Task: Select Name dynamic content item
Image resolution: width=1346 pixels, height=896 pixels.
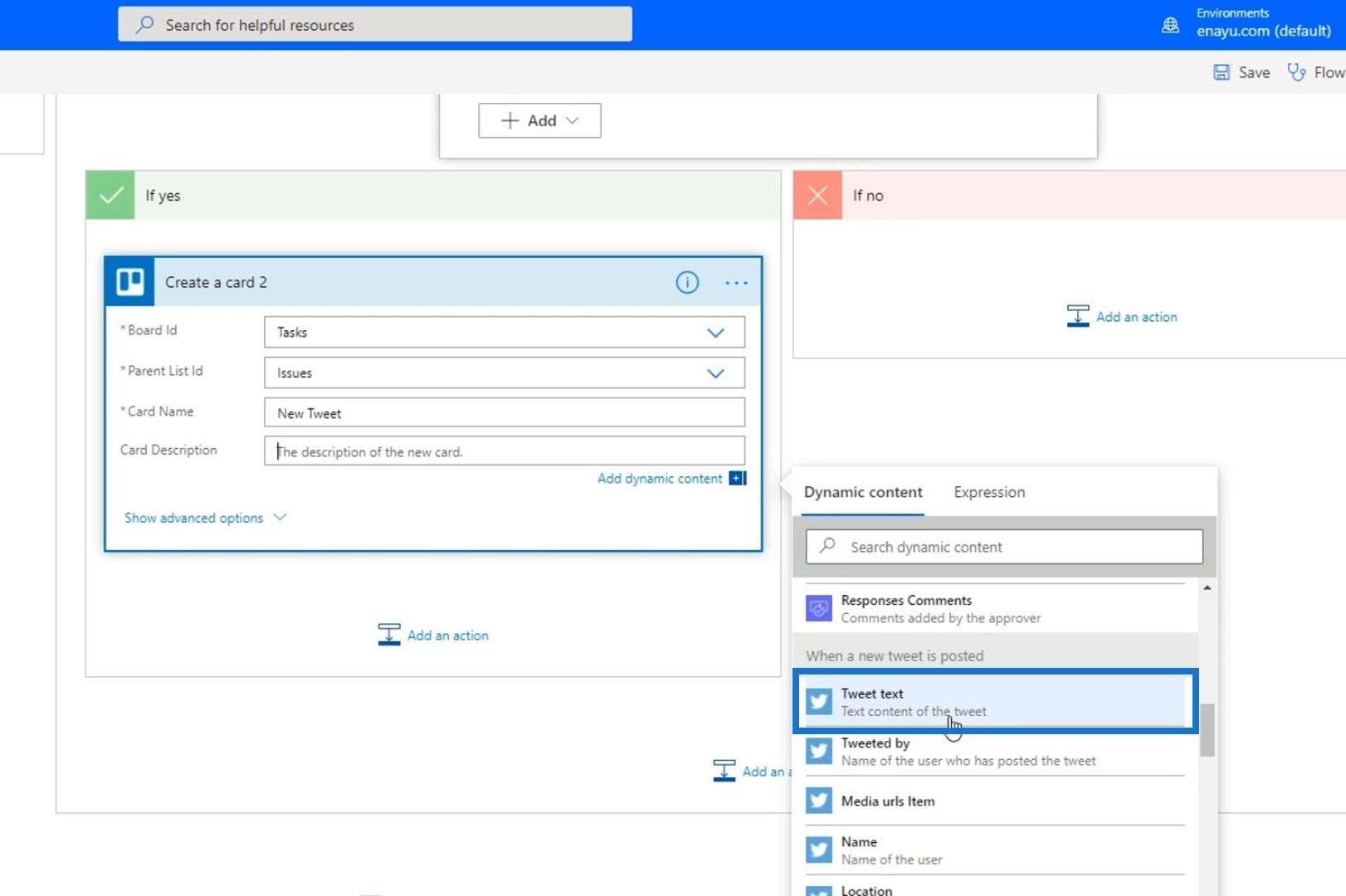Action: (x=995, y=850)
